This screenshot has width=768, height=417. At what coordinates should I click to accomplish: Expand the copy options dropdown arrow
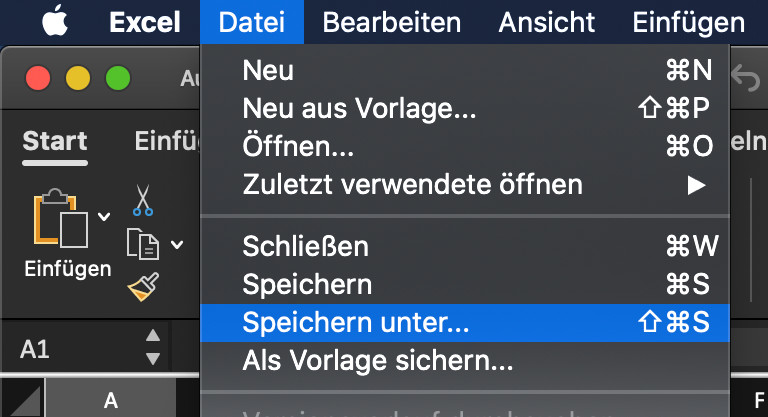coord(177,244)
